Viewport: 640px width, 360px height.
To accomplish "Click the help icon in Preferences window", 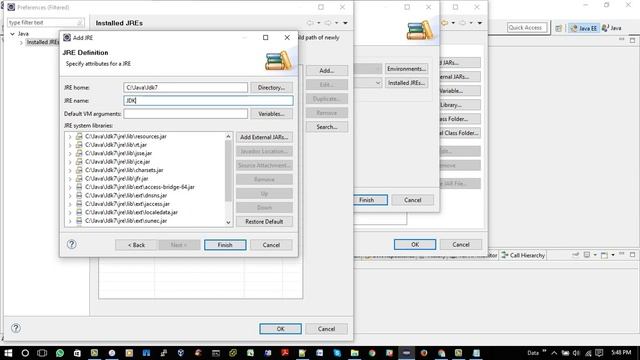I will tap(16, 328).
